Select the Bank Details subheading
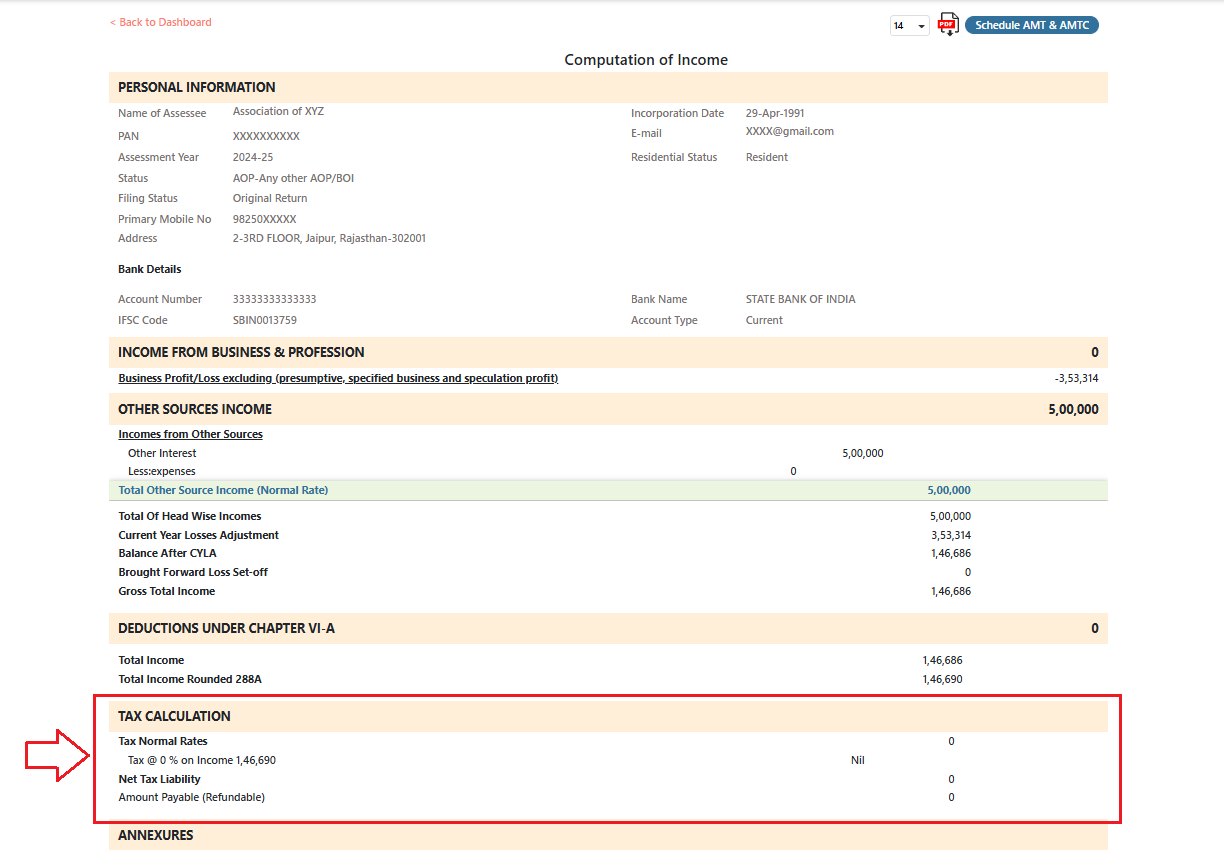This screenshot has width=1224, height=853. pyautogui.click(x=150, y=269)
